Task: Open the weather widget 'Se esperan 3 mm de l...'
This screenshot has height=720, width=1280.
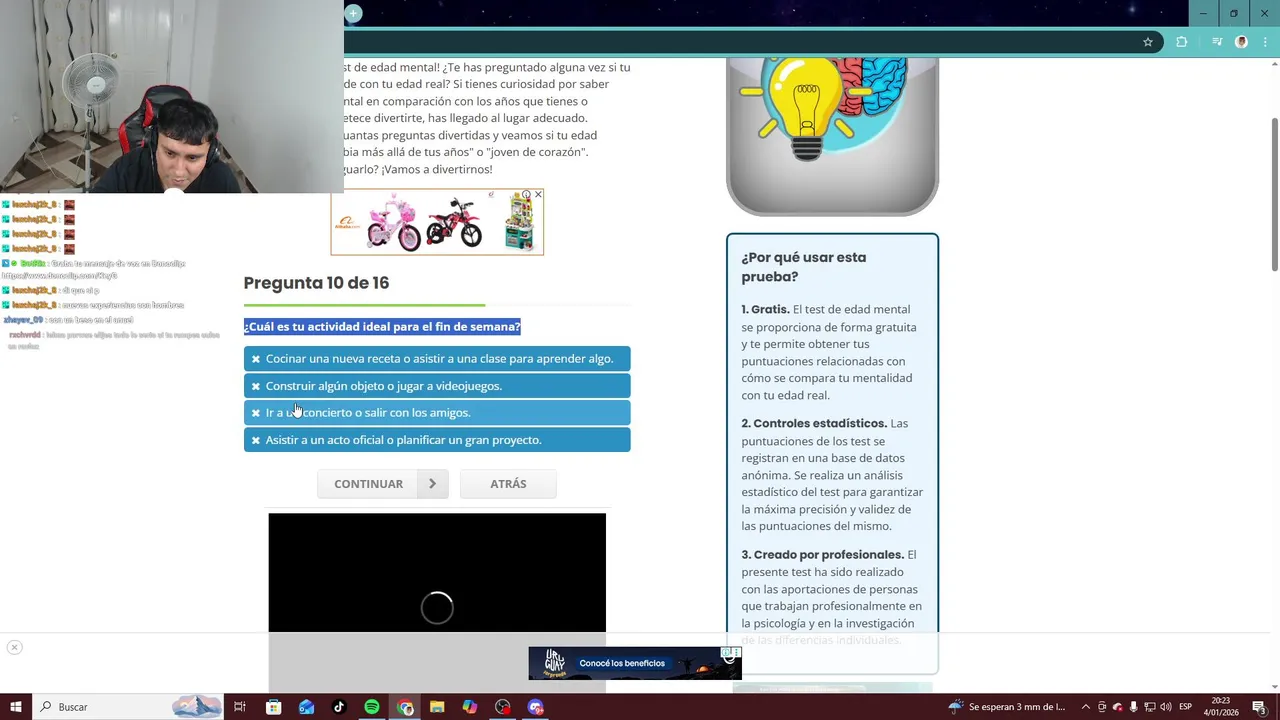Action: coord(1008,707)
